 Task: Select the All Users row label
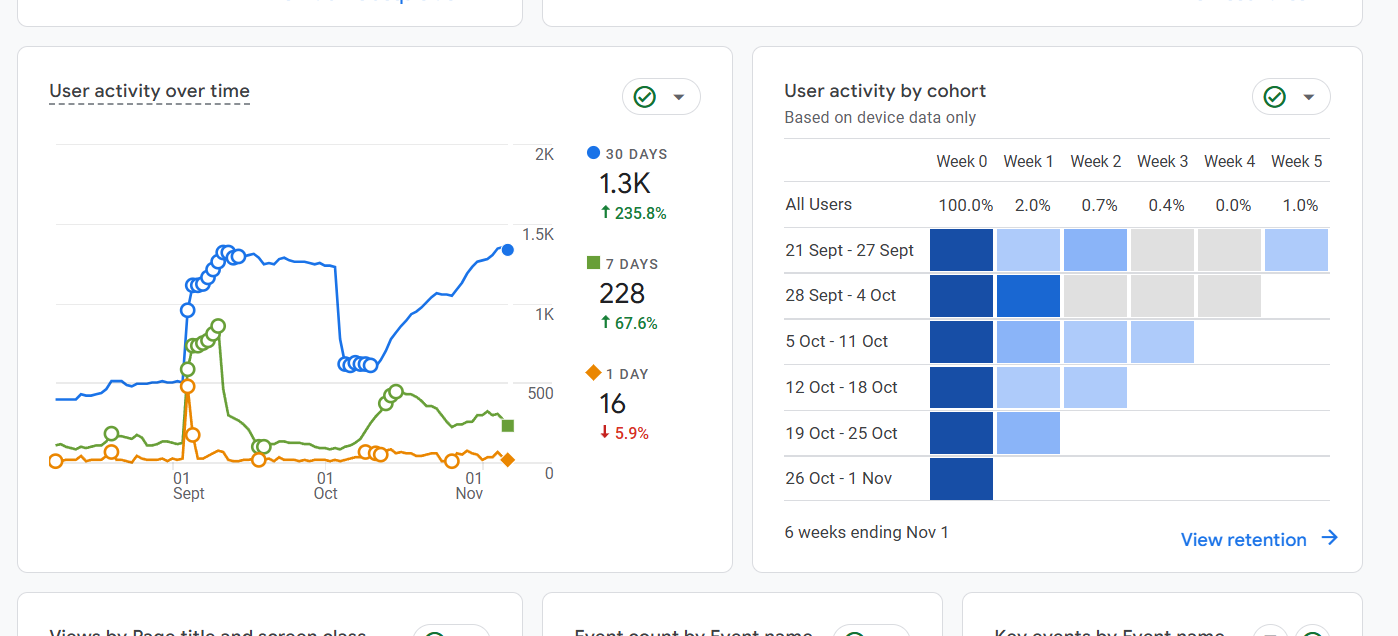coord(818,204)
